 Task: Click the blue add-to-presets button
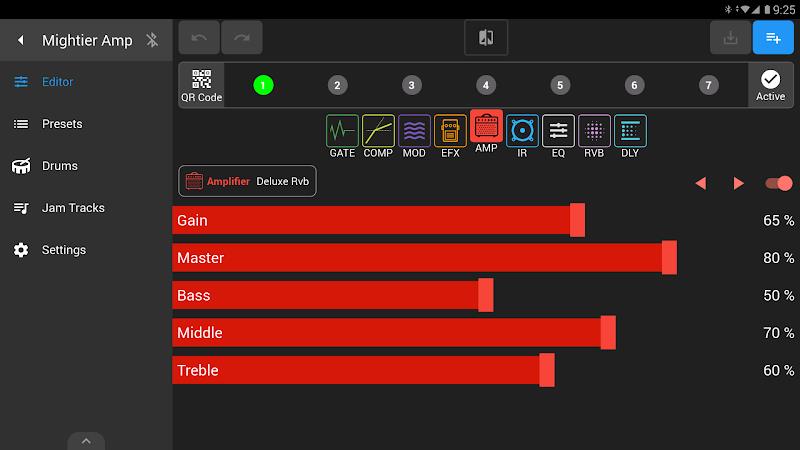click(x=773, y=37)
